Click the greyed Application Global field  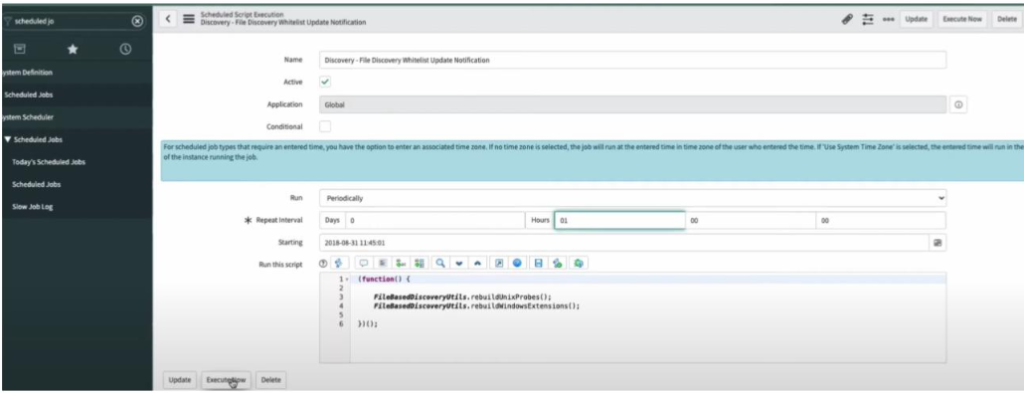coord(632,104)
